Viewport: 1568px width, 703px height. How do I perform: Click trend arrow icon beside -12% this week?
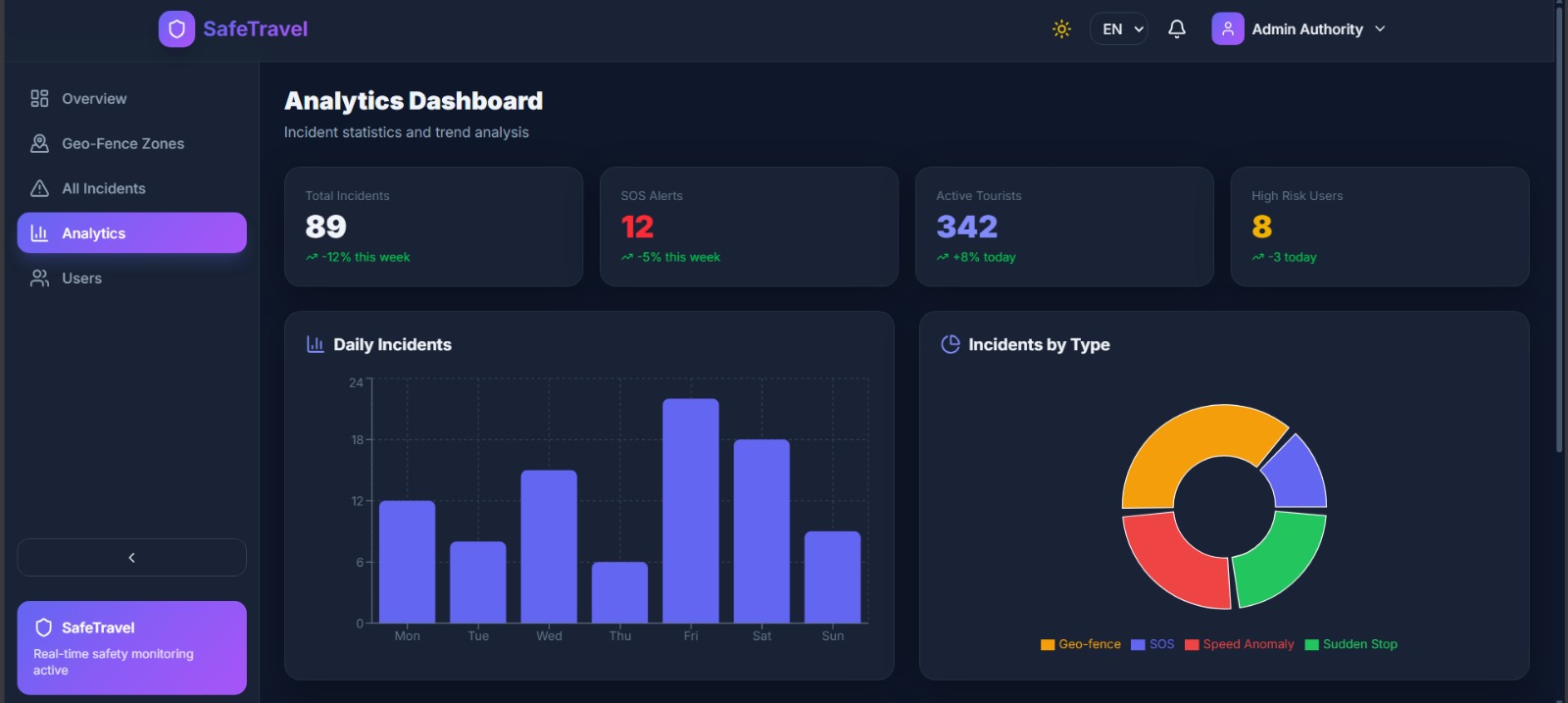[x=312, y=257]
